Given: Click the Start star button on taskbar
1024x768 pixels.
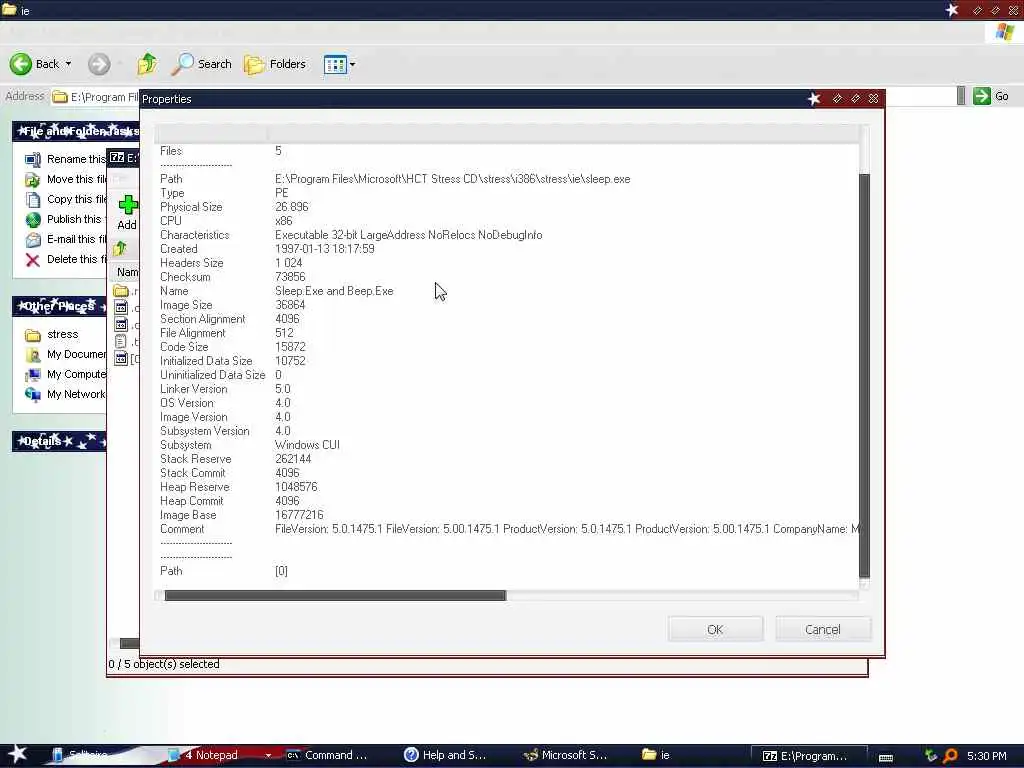Looking at the screenshot, I should point(17,754).
